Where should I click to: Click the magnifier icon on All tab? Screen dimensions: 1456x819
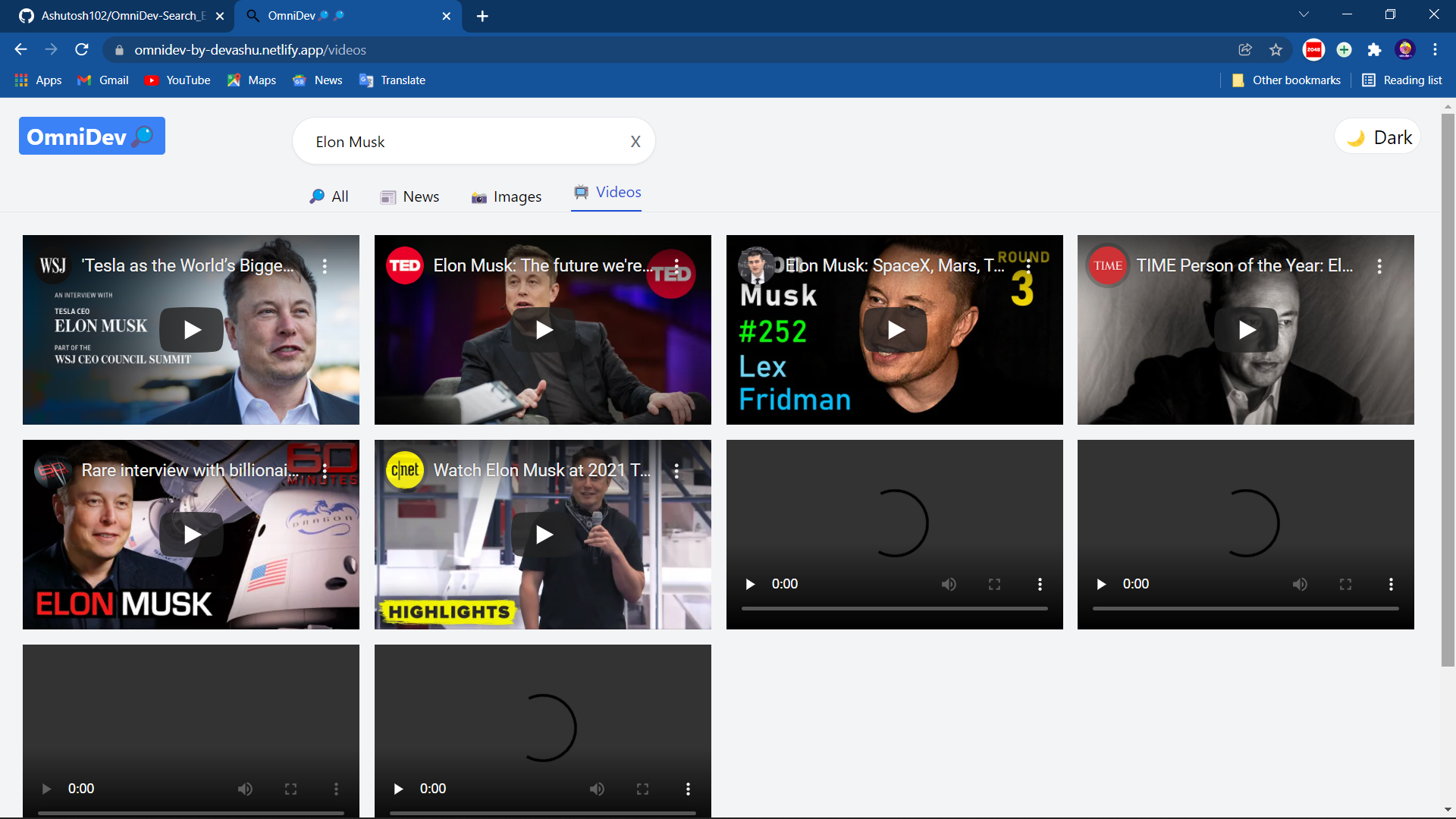coord(316,196)
